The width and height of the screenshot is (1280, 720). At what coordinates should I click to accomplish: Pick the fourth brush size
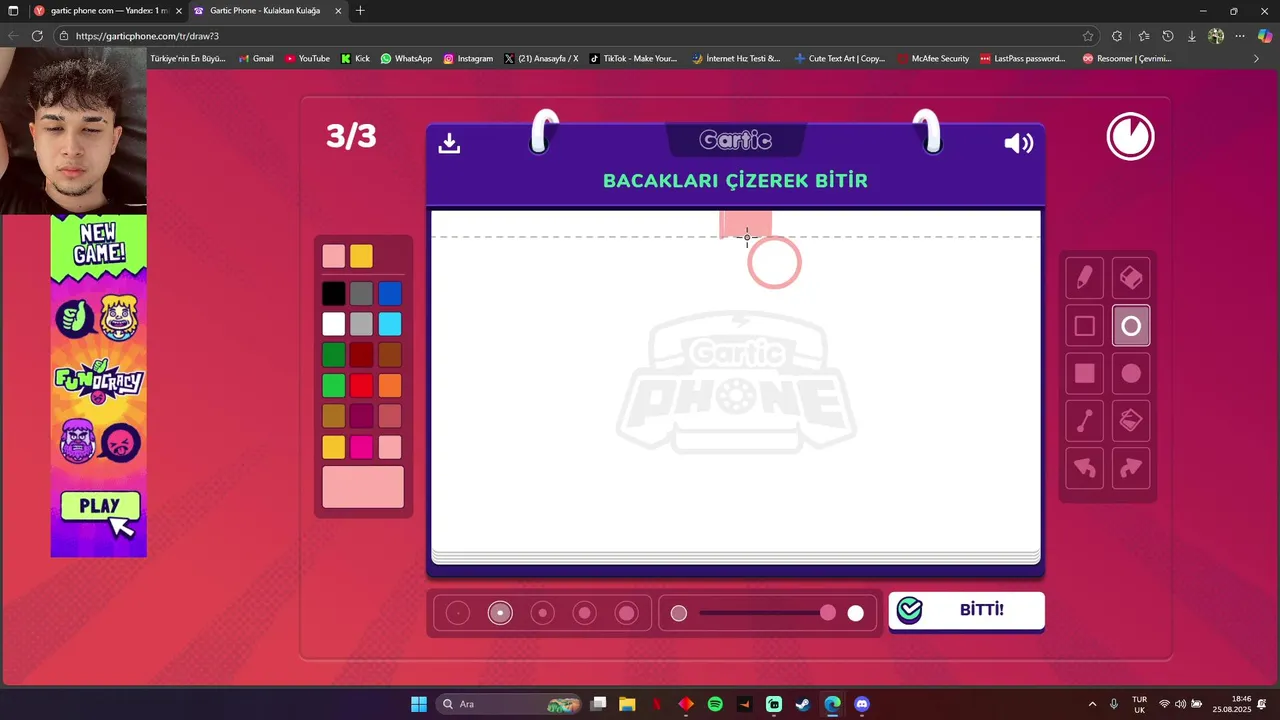coord(585,613)
